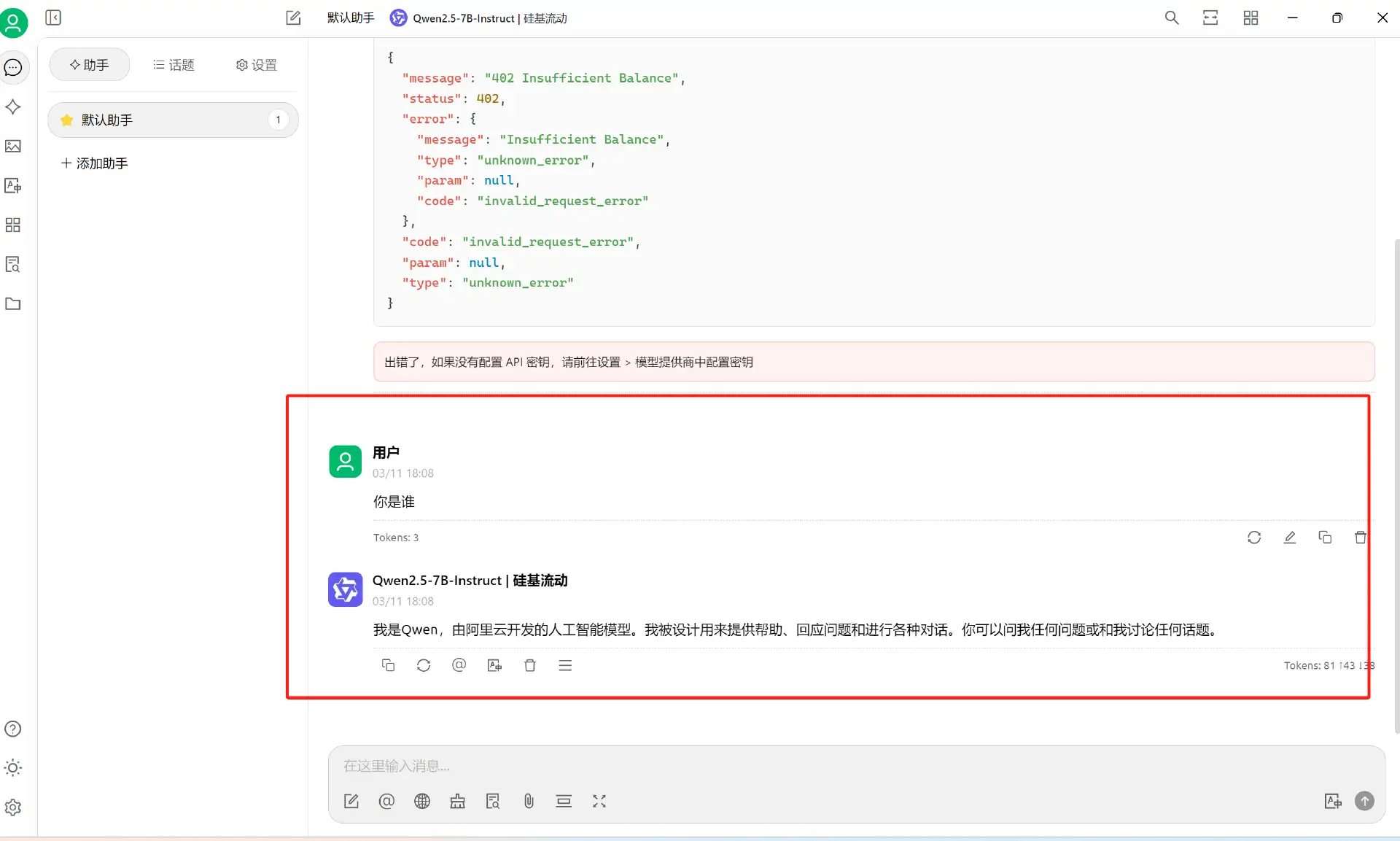Start new topic from input toolbar

351,801
